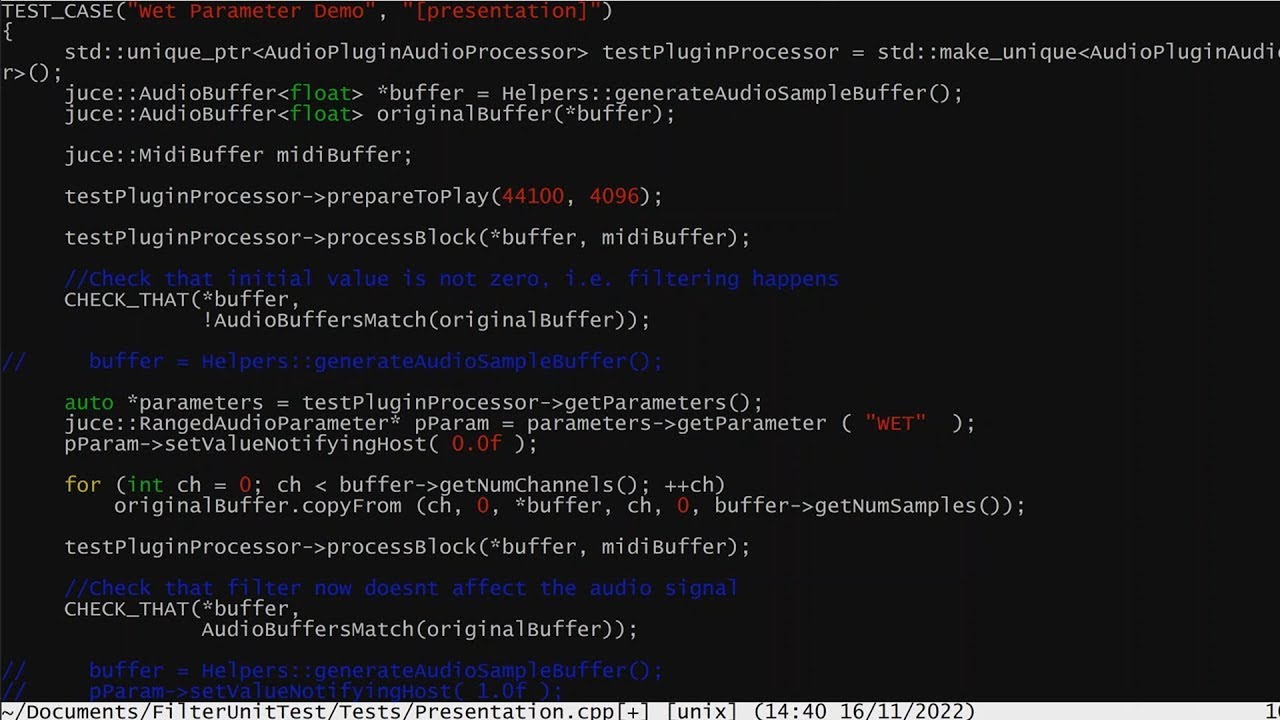Viewport: 1280px width, 720px height.
Task: Click getParameter call before "WET"
Action: [752, 423]
